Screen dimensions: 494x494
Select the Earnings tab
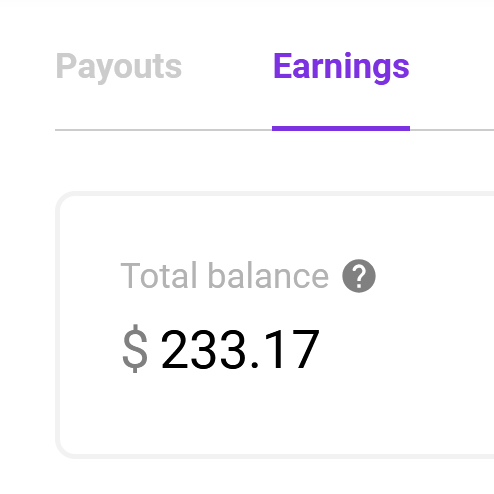pos(341,67)
